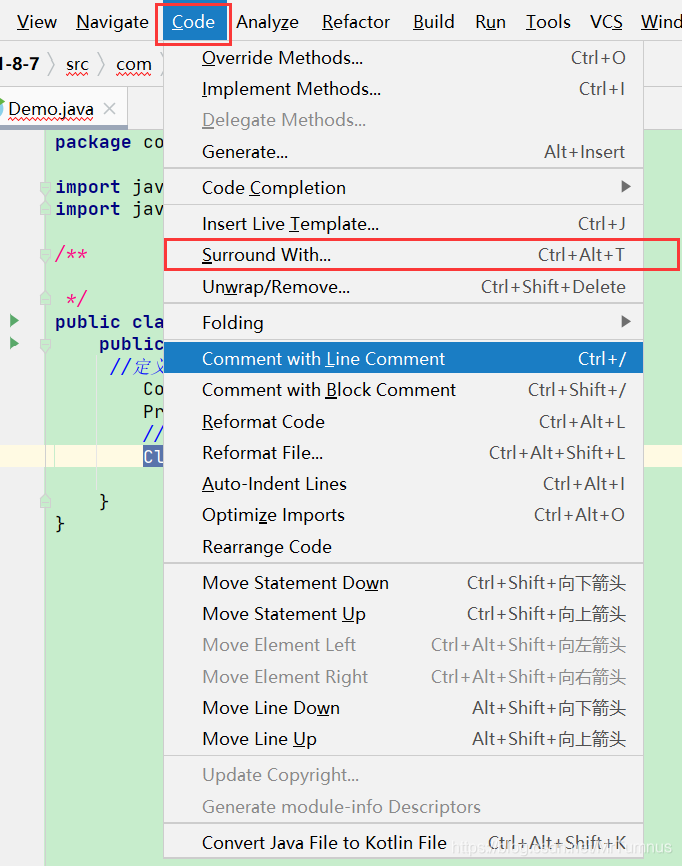Run main method via lower gutter arrow
The width and height of the screenshot is (682, 866).
[x=14, y=343]
